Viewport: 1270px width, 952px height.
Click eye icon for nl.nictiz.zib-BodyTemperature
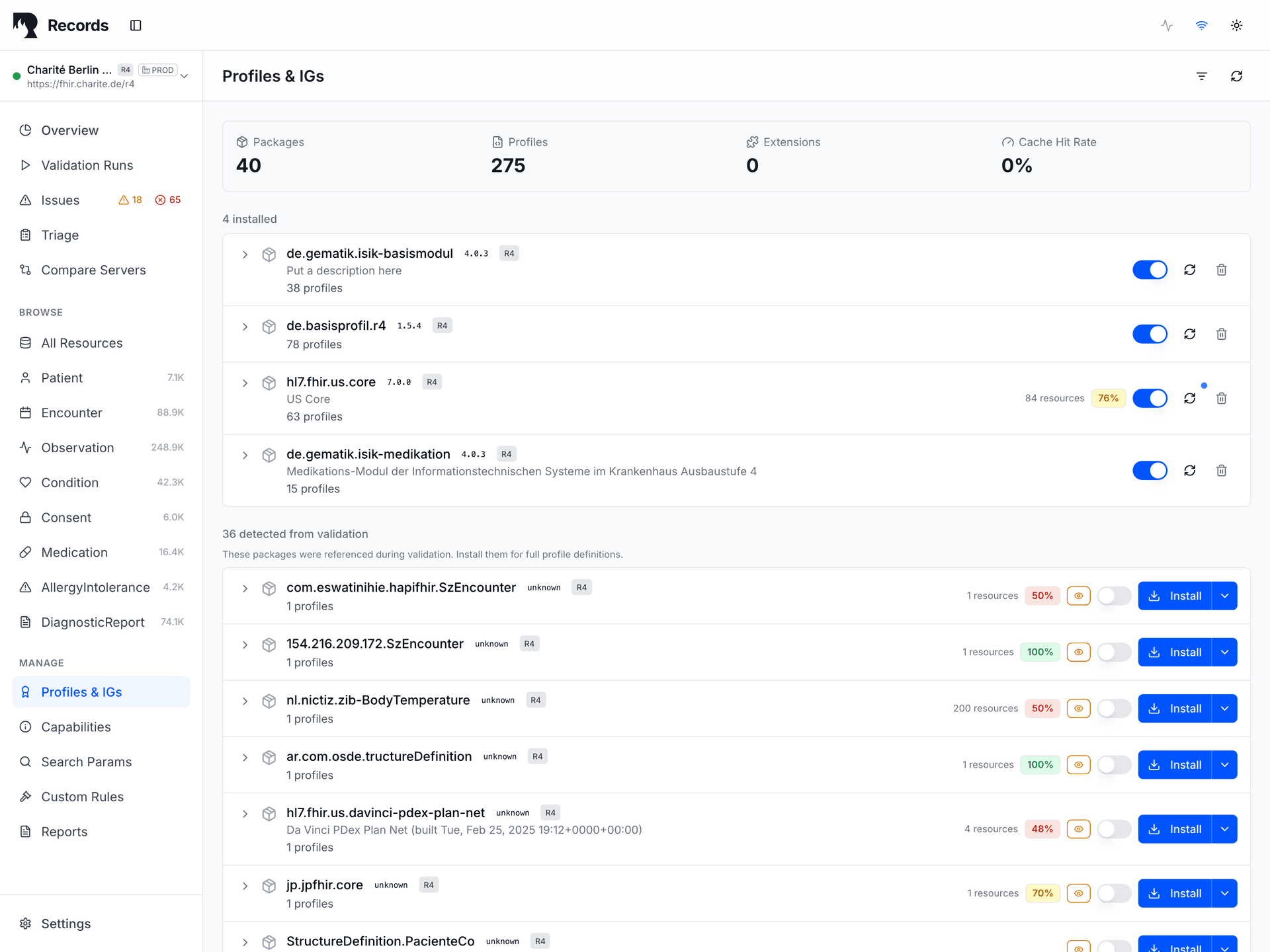pos(1078,708)
